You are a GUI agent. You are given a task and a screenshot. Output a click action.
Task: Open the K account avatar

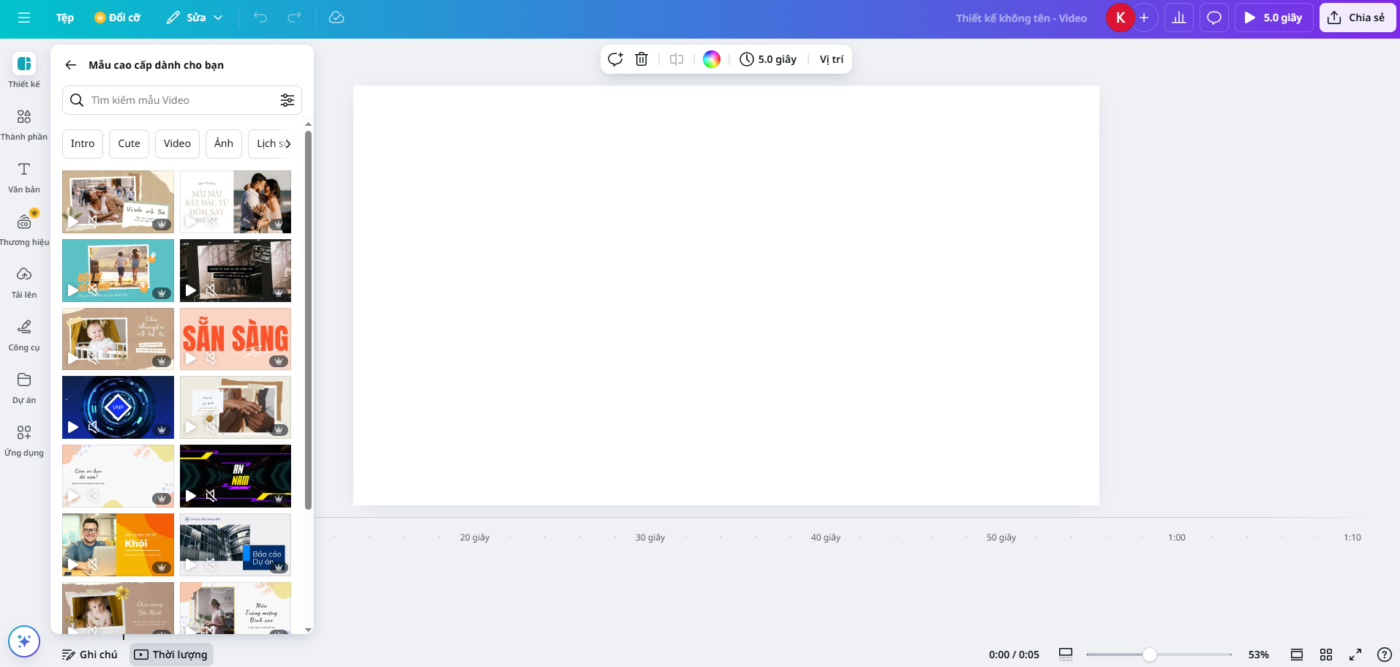[x=1120, y=17]
